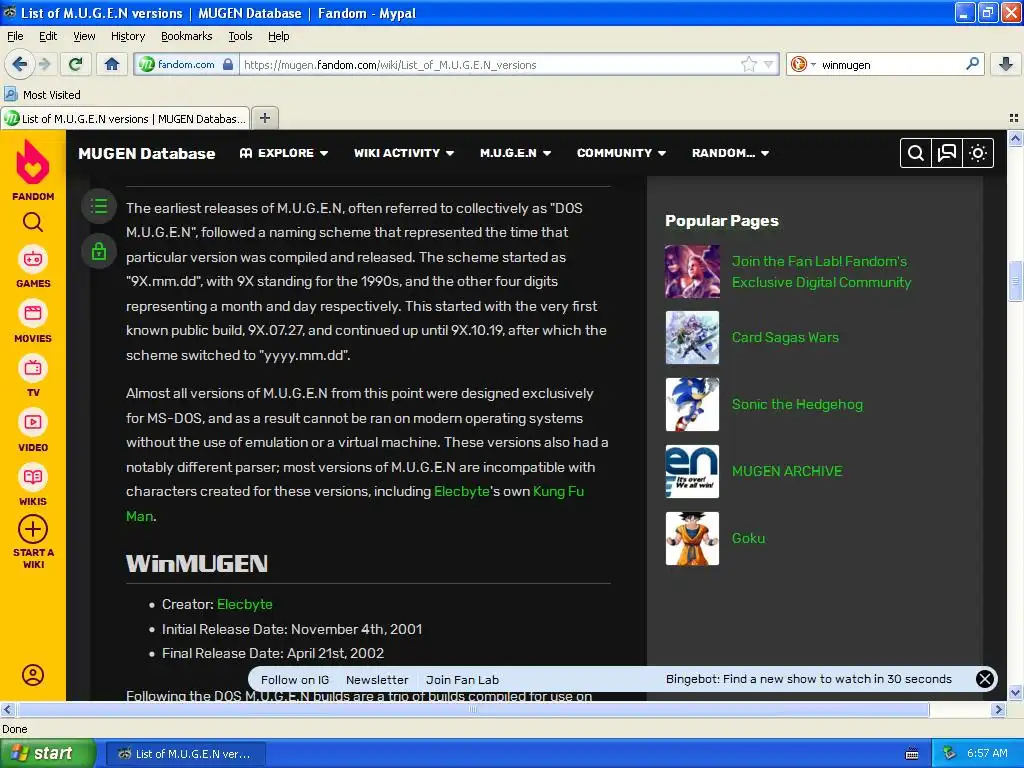Viewport: 1024px width, 768px height.
Task: Open the History menu
Action: point(127,36)
